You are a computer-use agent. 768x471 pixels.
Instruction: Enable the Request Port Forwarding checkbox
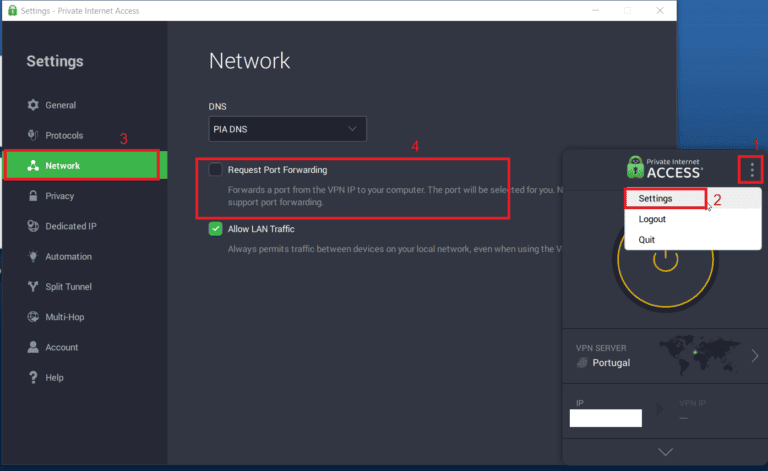pyautogui.click(x=215, y=170)
